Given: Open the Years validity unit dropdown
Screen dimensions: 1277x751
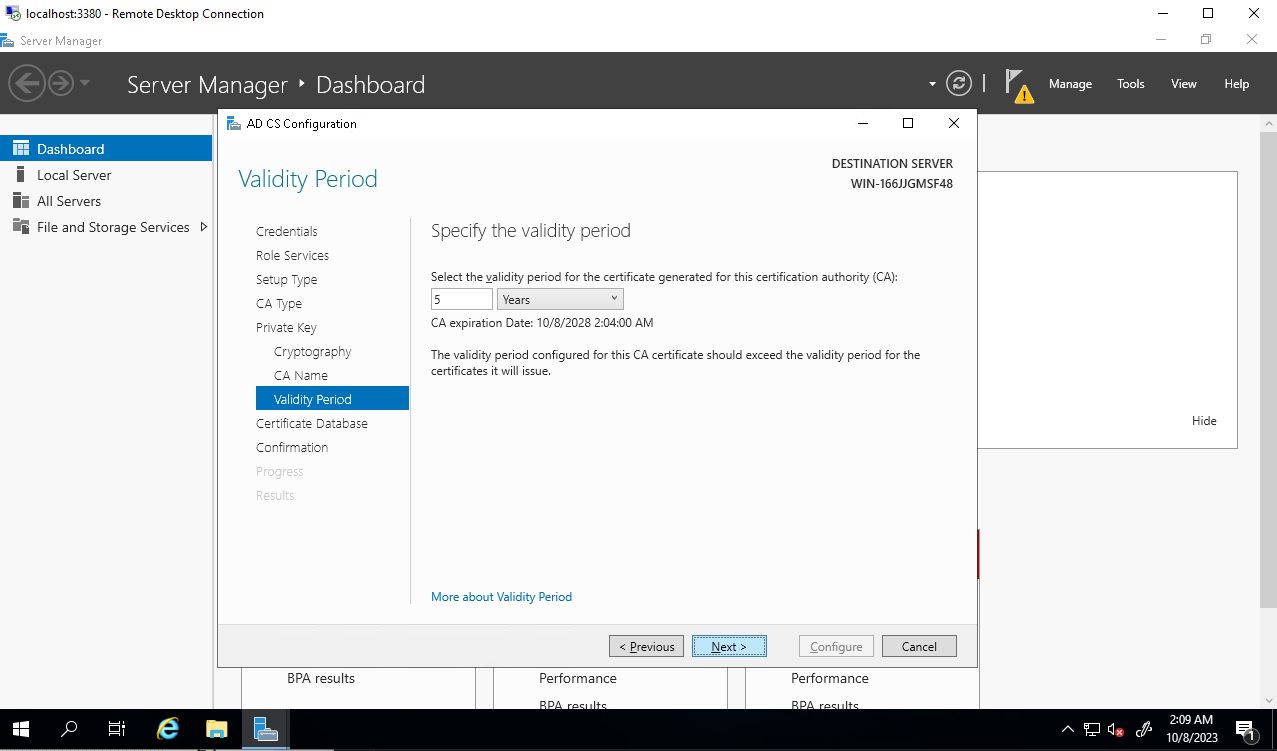Looking at the screenshot, I should [560, 299].
